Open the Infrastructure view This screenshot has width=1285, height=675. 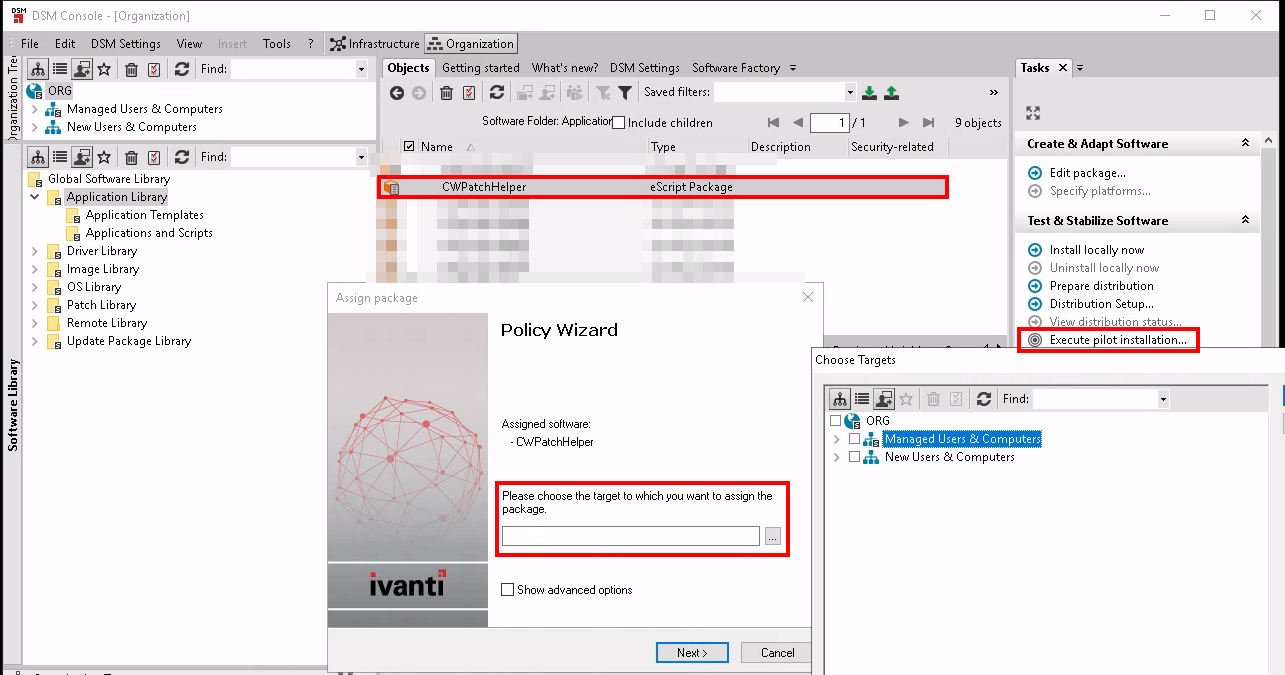point(375,44)
